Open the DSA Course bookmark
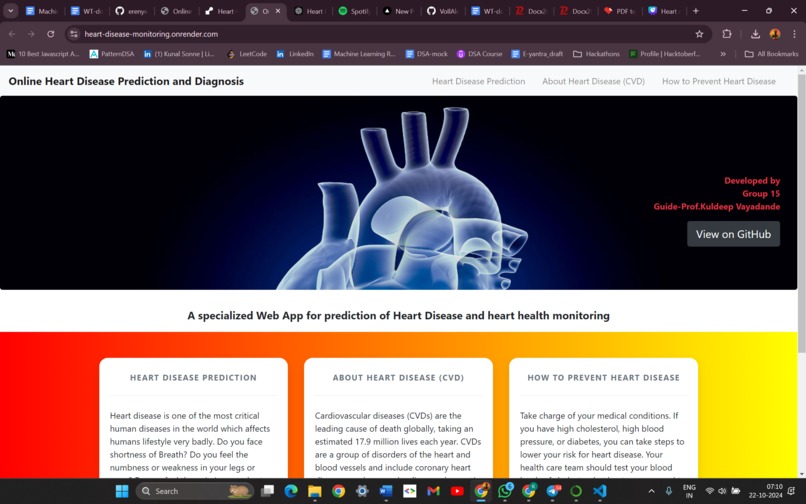The image size is (806, 504). (x=480, y=53)
